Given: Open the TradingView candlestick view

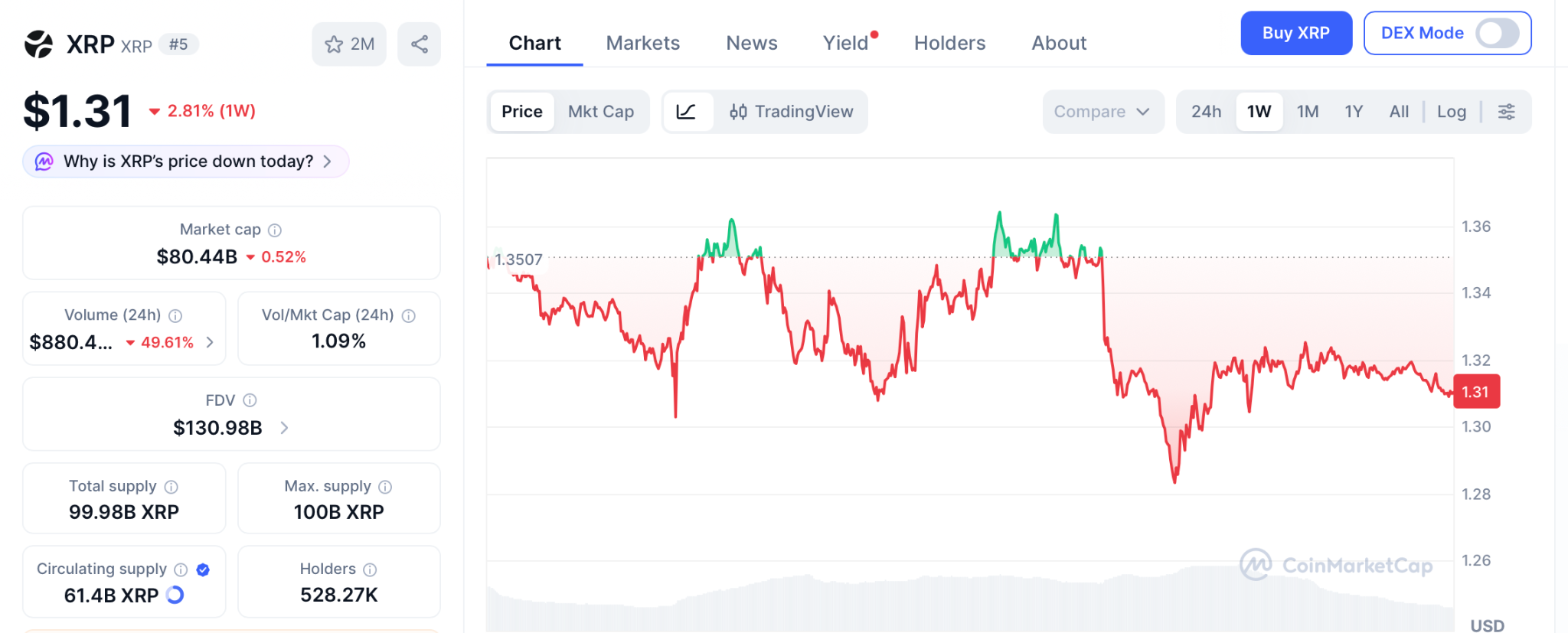Looking at the screenshot, I should [792, 112].
